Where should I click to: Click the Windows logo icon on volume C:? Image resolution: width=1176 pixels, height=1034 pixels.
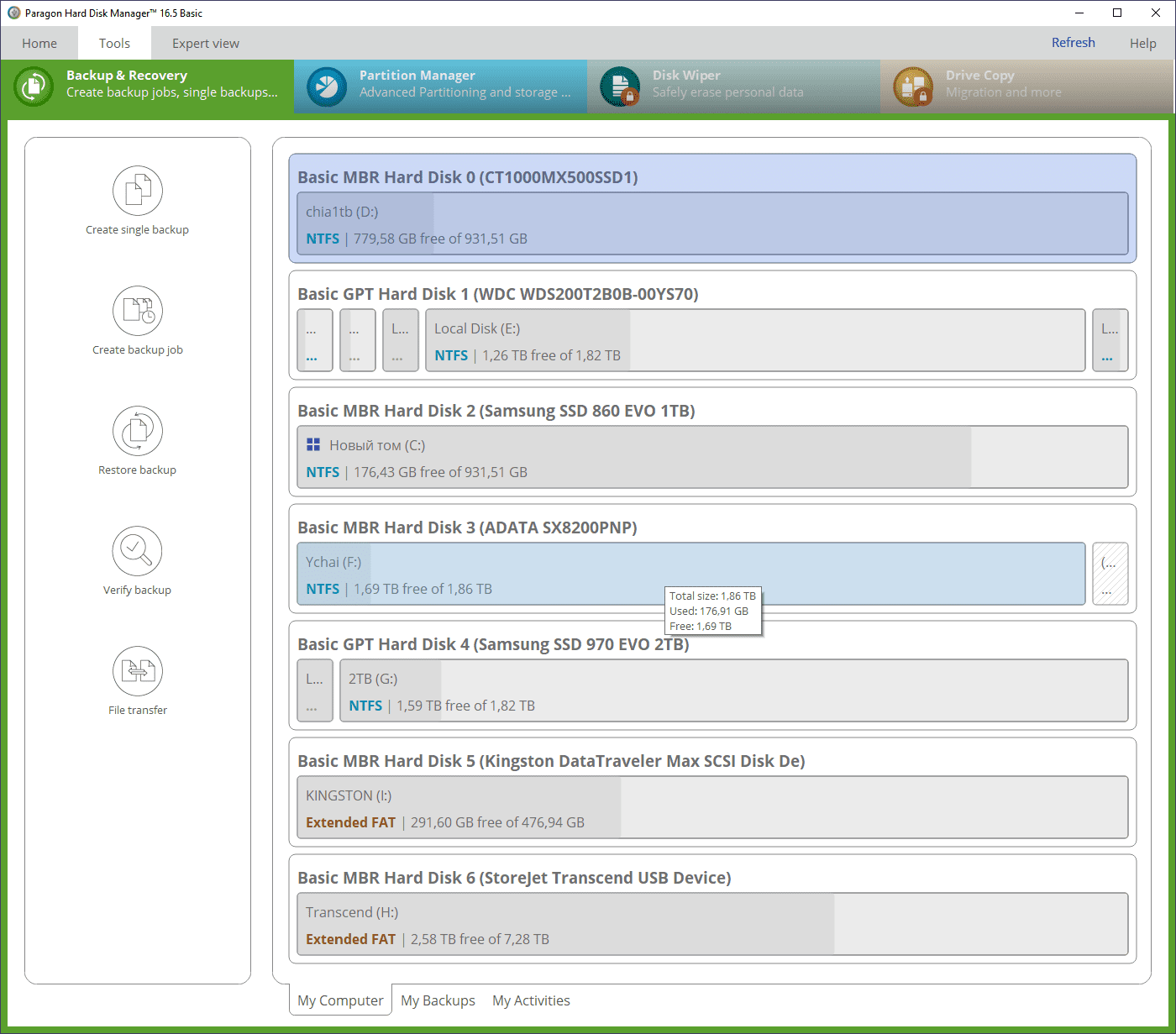(313, 444)
